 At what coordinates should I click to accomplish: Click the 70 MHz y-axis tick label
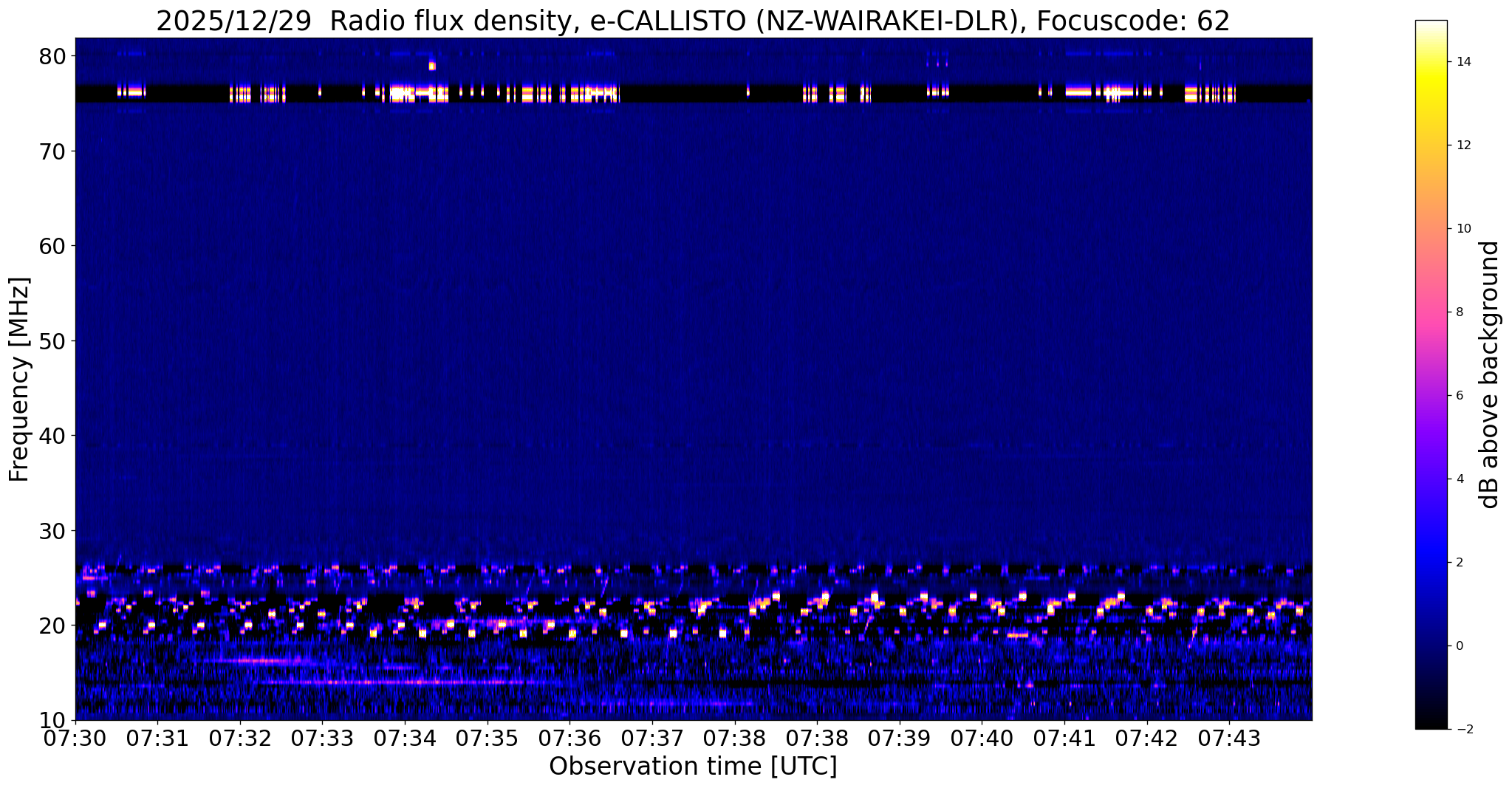[x=53, y=151]
